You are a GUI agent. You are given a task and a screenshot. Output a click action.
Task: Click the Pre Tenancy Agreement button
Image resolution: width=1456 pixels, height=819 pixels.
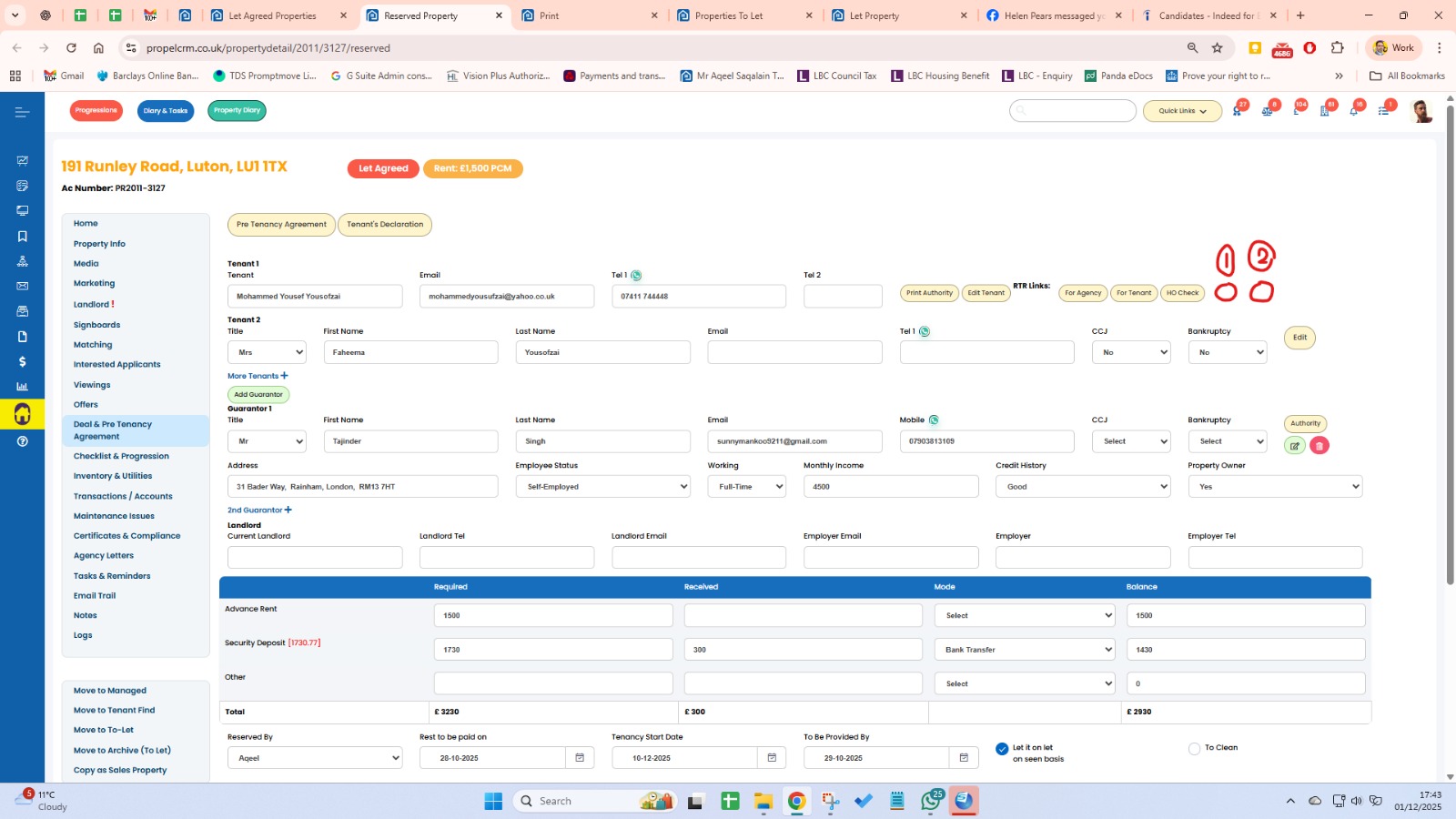pos(281,225)
